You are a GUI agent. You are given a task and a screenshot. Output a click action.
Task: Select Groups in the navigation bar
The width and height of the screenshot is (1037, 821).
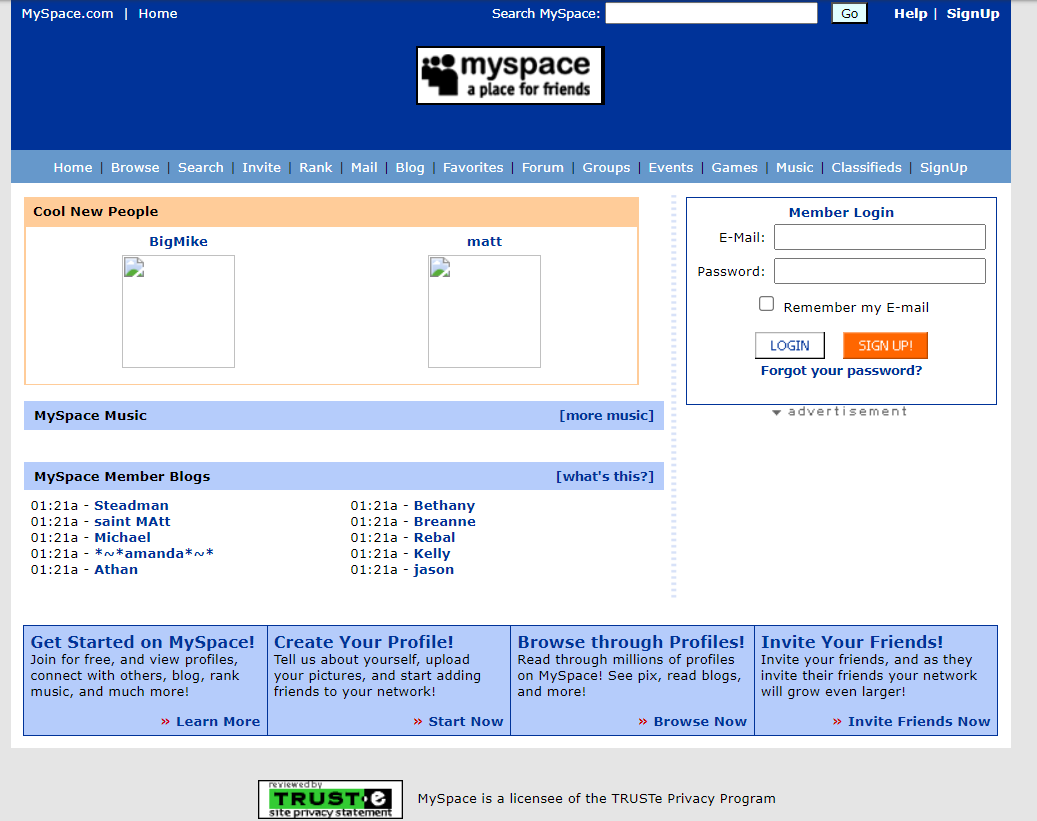tap(606, 168)
